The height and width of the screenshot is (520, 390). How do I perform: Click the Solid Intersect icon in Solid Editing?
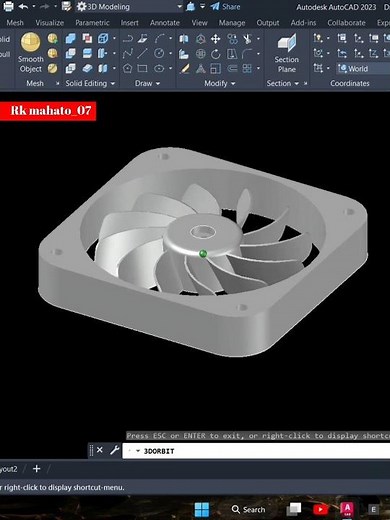(70, 68)
